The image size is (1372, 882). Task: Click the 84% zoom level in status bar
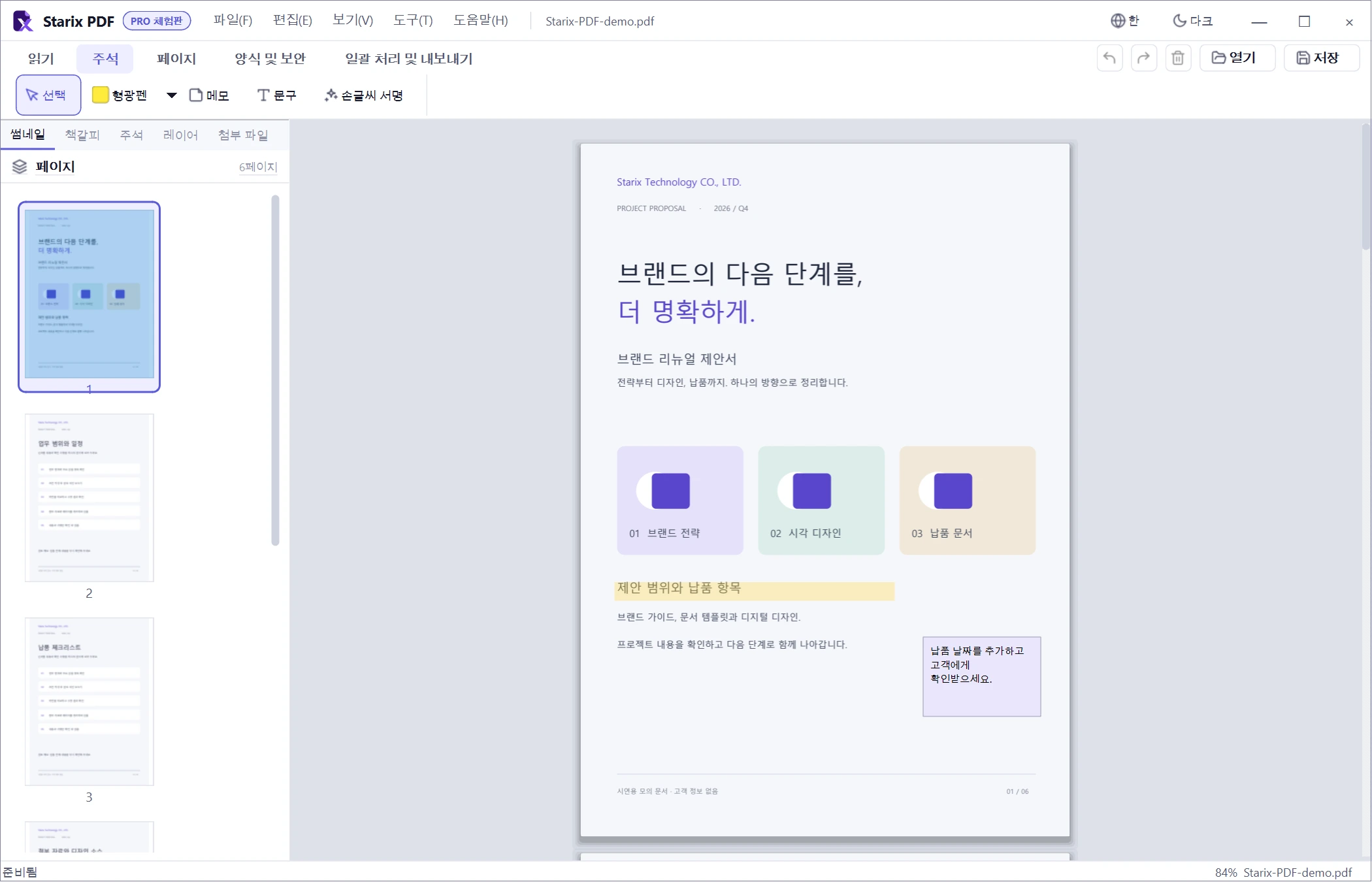click(1226, 873)
